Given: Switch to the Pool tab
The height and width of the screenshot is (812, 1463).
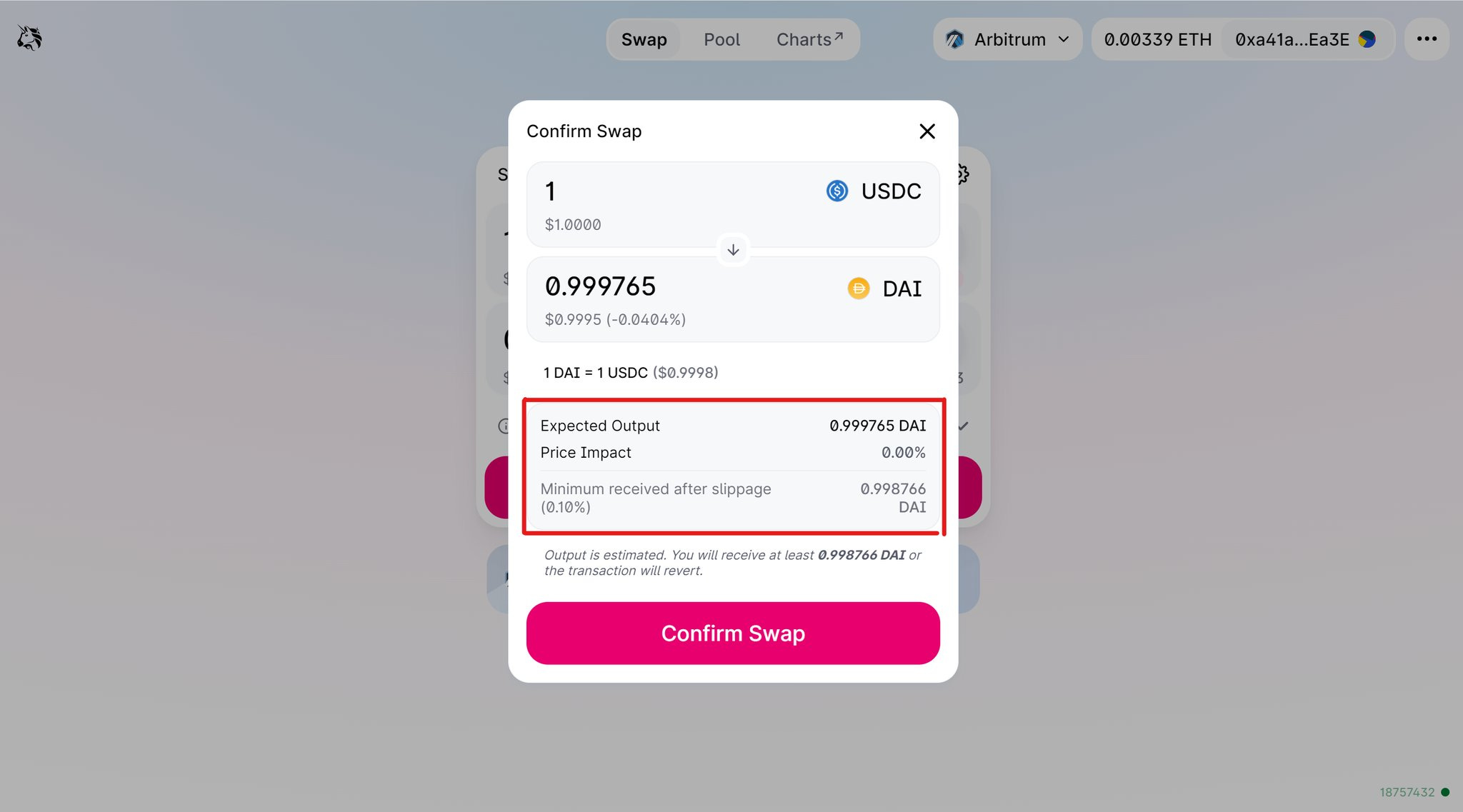Looking at the screenshot, I should [721, 39].
